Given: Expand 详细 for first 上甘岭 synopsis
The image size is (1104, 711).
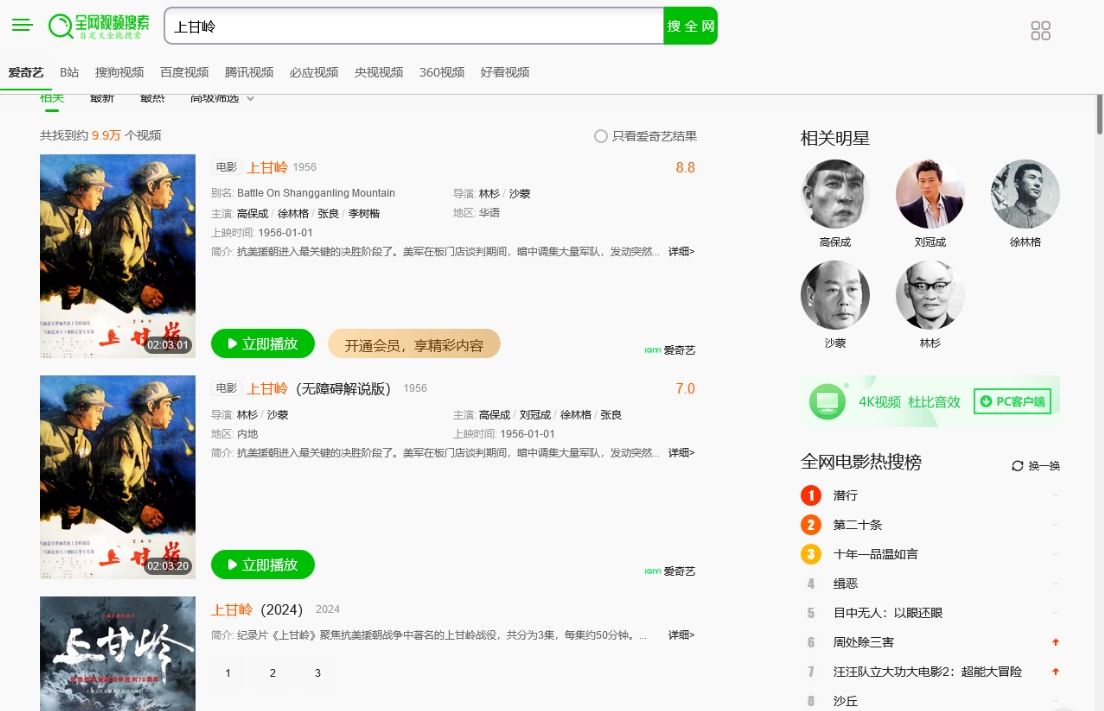Looking at the screenshot, I should tap(681, 252).
